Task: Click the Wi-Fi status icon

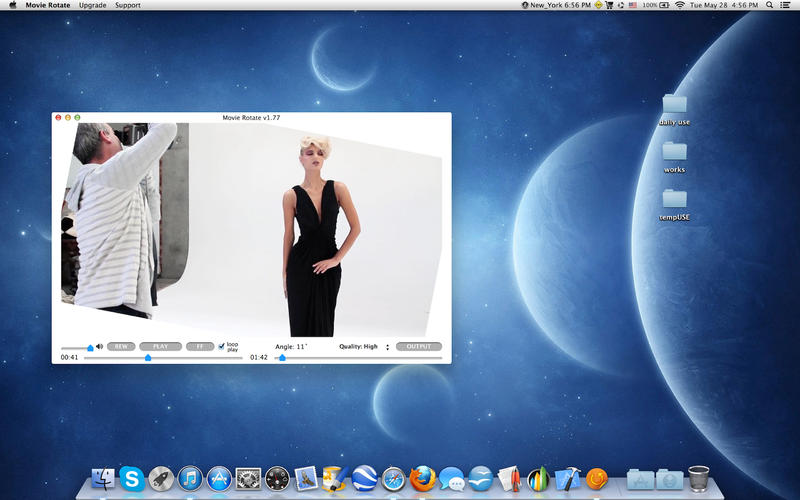Action: pyautogui.click(x=680, y=5)
